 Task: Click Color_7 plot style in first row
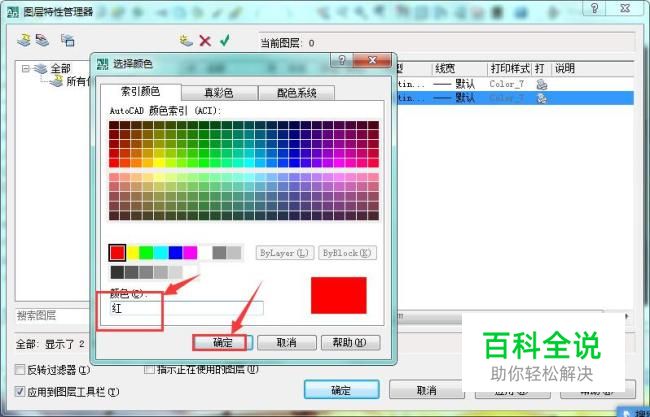point(507,84)
